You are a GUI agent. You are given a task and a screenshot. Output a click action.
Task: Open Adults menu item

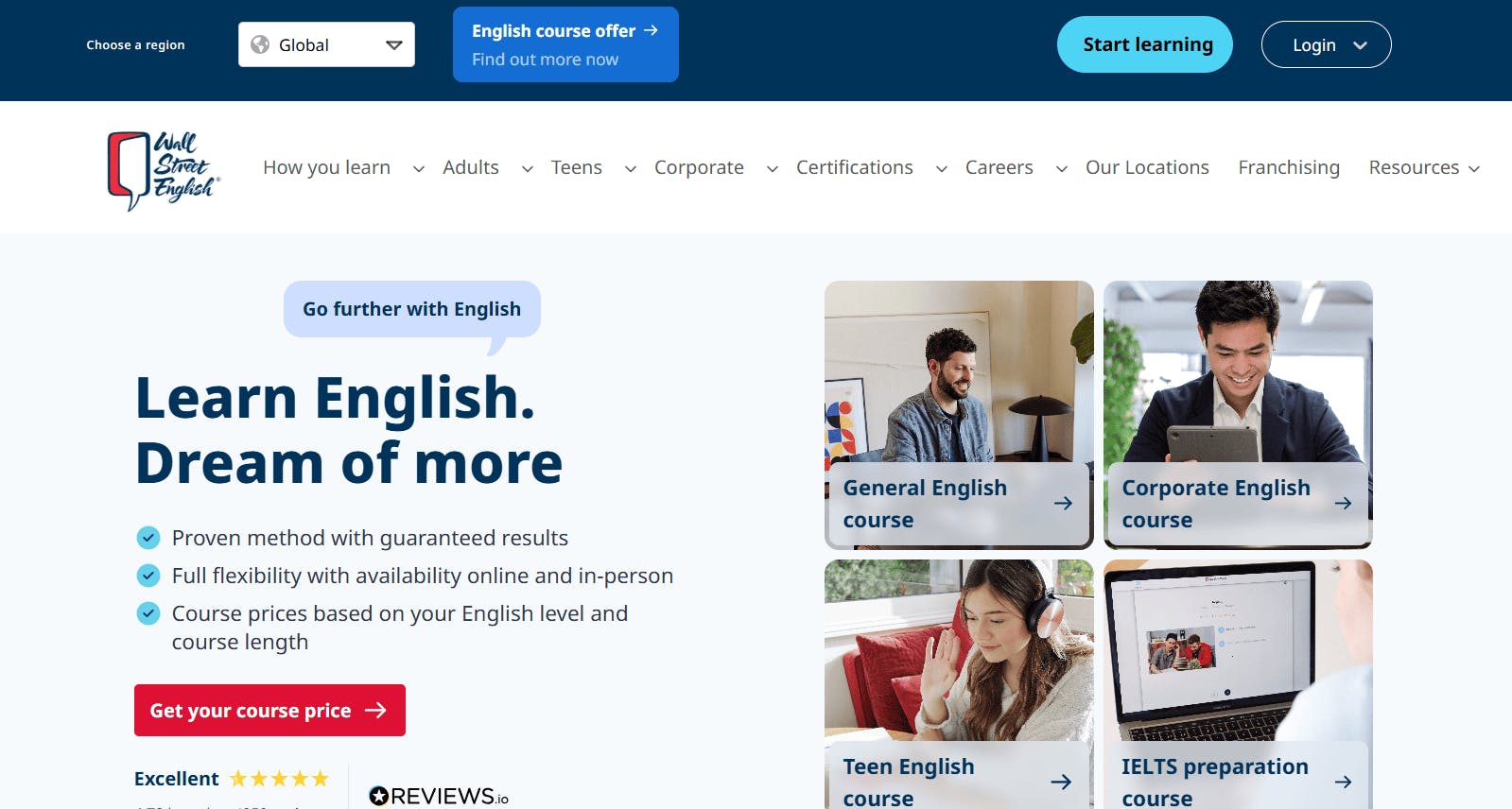(x=471, y=167)
